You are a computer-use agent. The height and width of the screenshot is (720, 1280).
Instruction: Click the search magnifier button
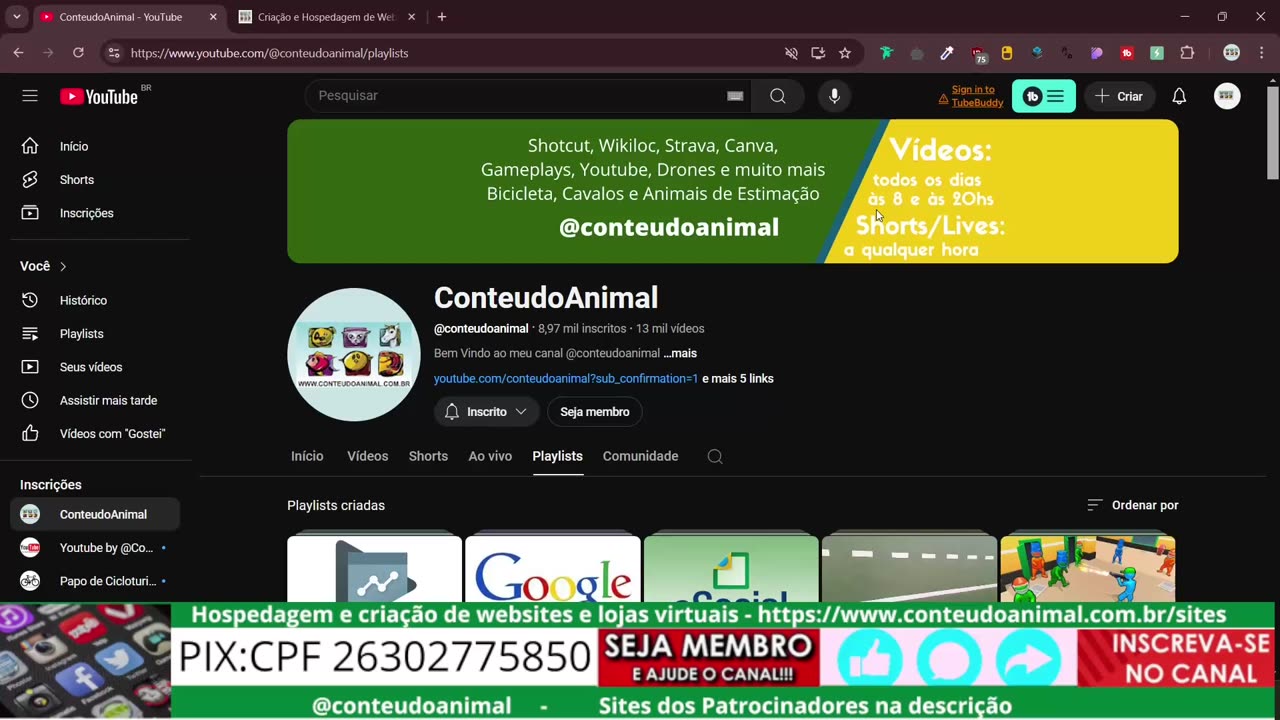click(778, 96)
